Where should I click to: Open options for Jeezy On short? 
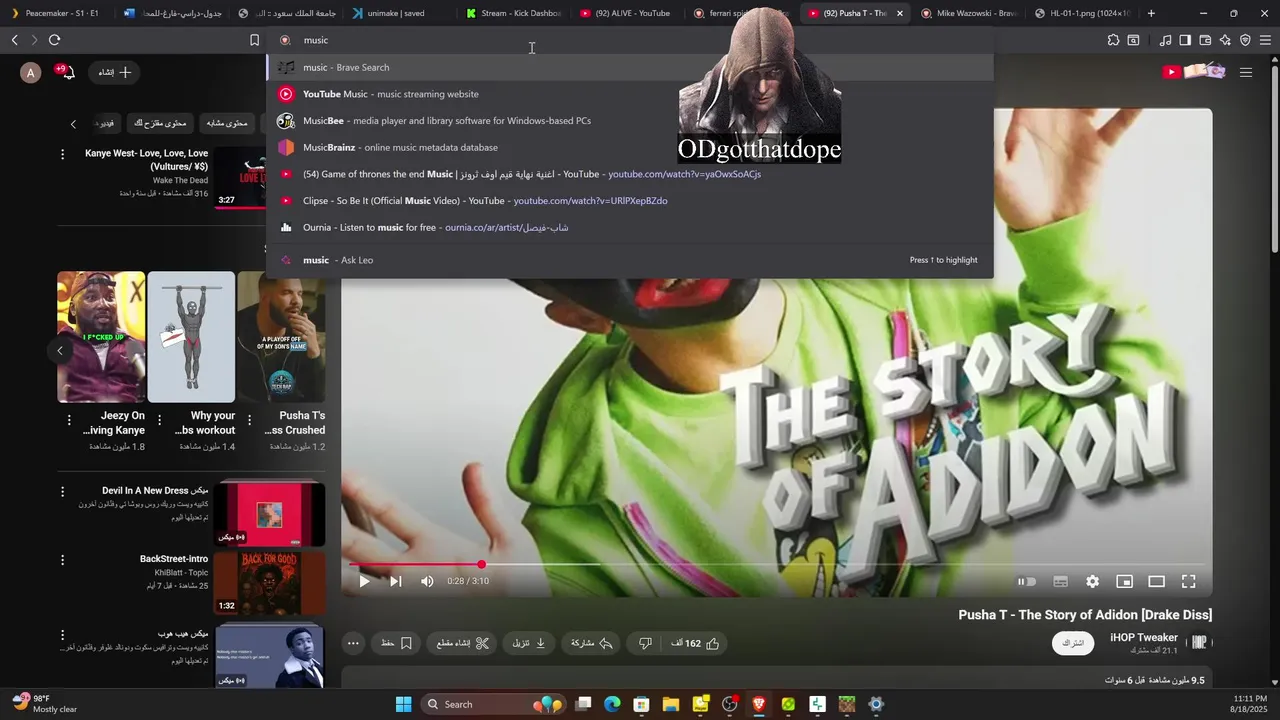[x=69, y=420]
